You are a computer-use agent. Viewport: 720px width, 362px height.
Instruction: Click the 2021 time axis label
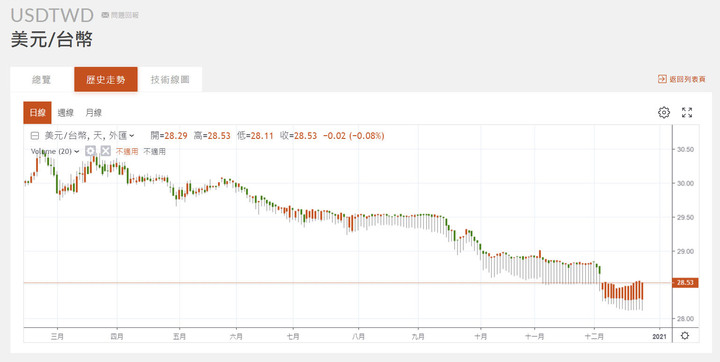point(659,337)
